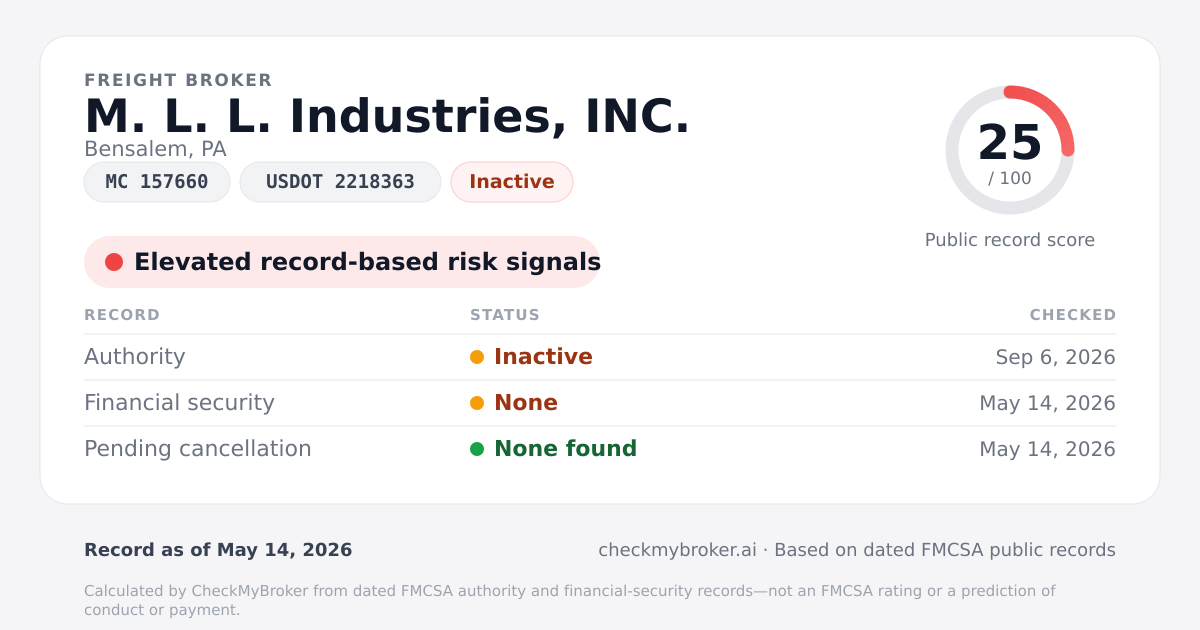Select the USDOT 2218363 badge
This screenshot has width=1200, height=630.
coord(340,182)
